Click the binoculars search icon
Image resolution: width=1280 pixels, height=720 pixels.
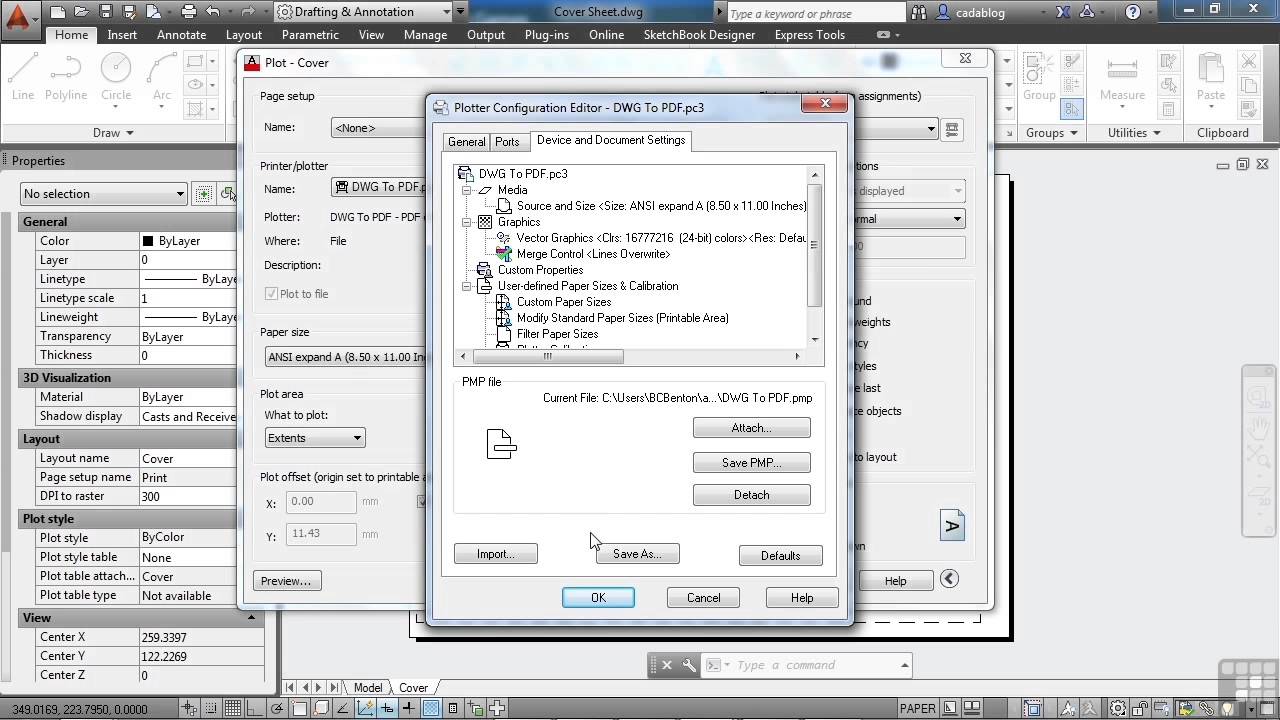coord(917,13)
